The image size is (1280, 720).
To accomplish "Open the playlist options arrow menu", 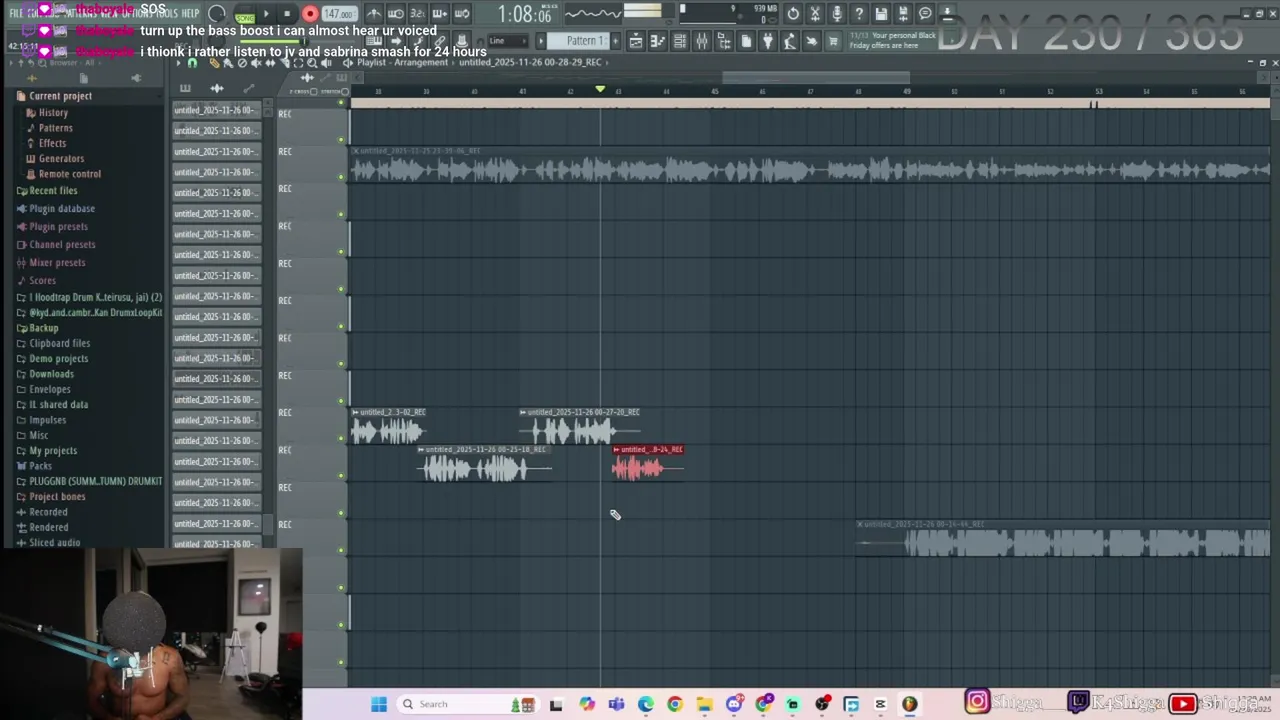I will pos(178,63).
